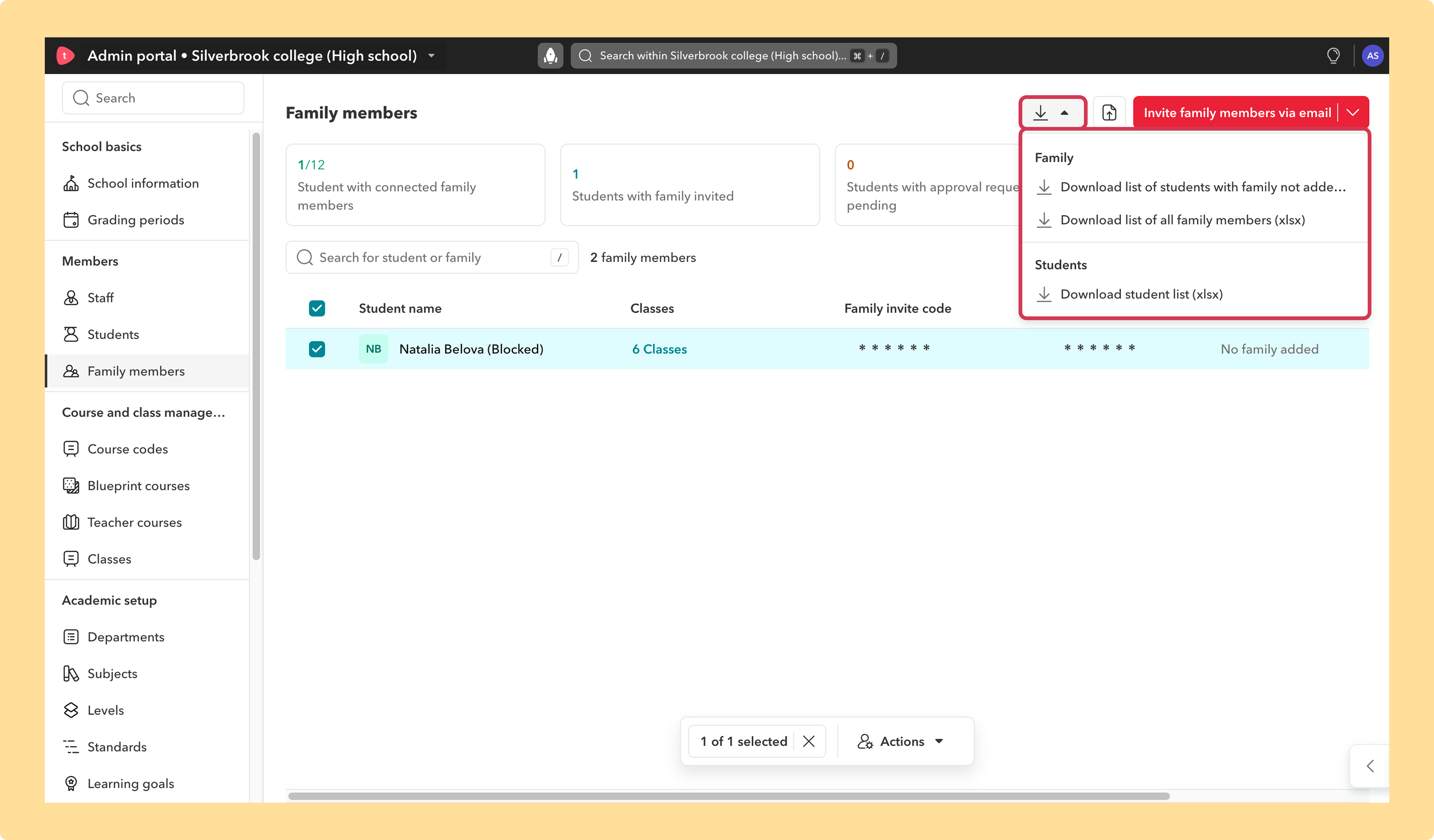Click the lightbulb help icon
The image size is (1434, 840).
click(1333, 56)
